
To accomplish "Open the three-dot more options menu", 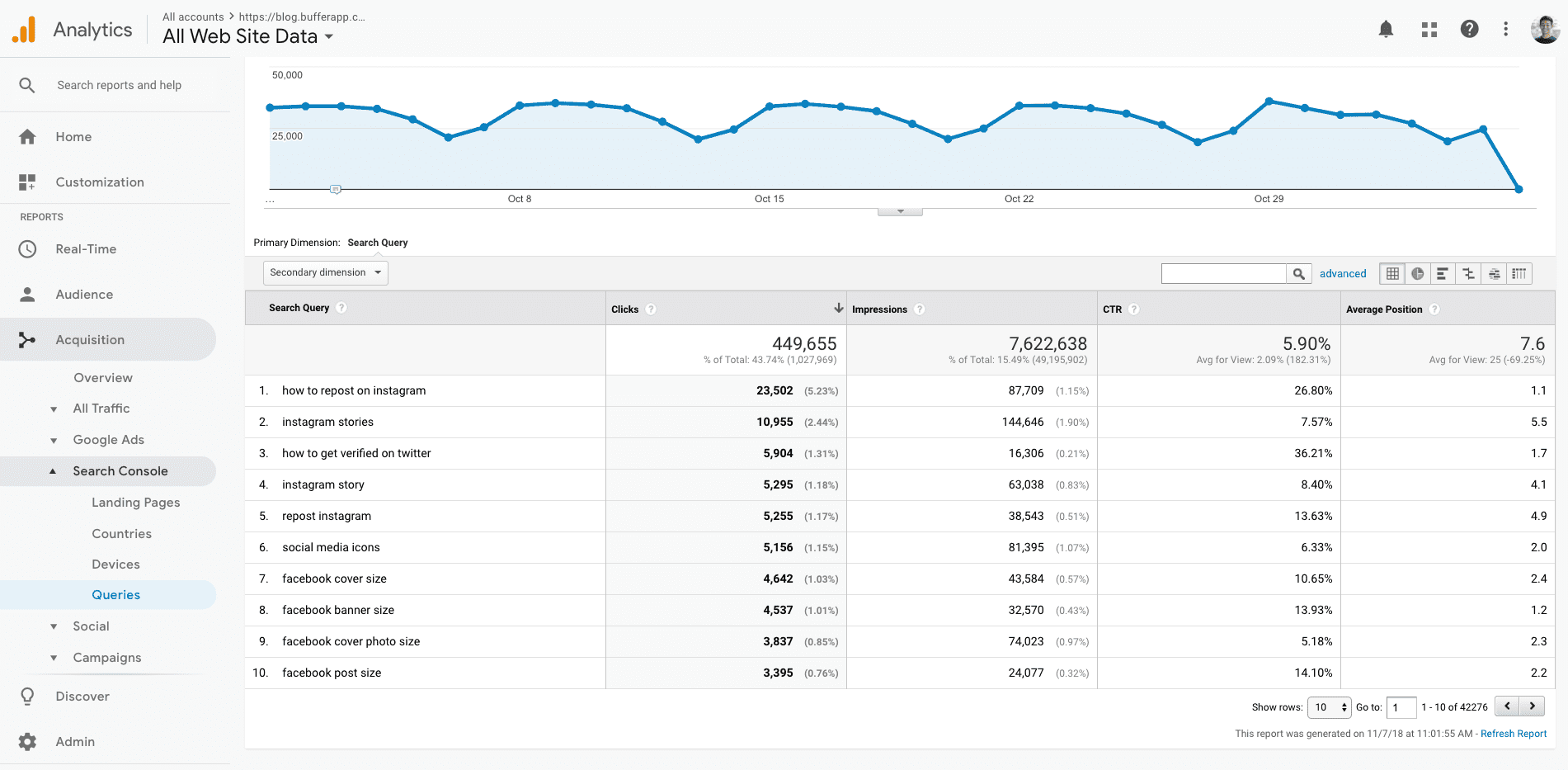I will (x=1505, y=29).
